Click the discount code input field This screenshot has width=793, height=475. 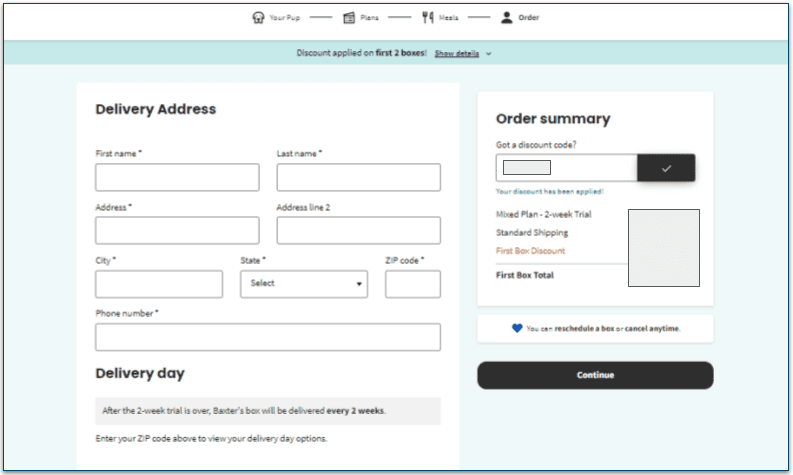click(x=566, y=168)
